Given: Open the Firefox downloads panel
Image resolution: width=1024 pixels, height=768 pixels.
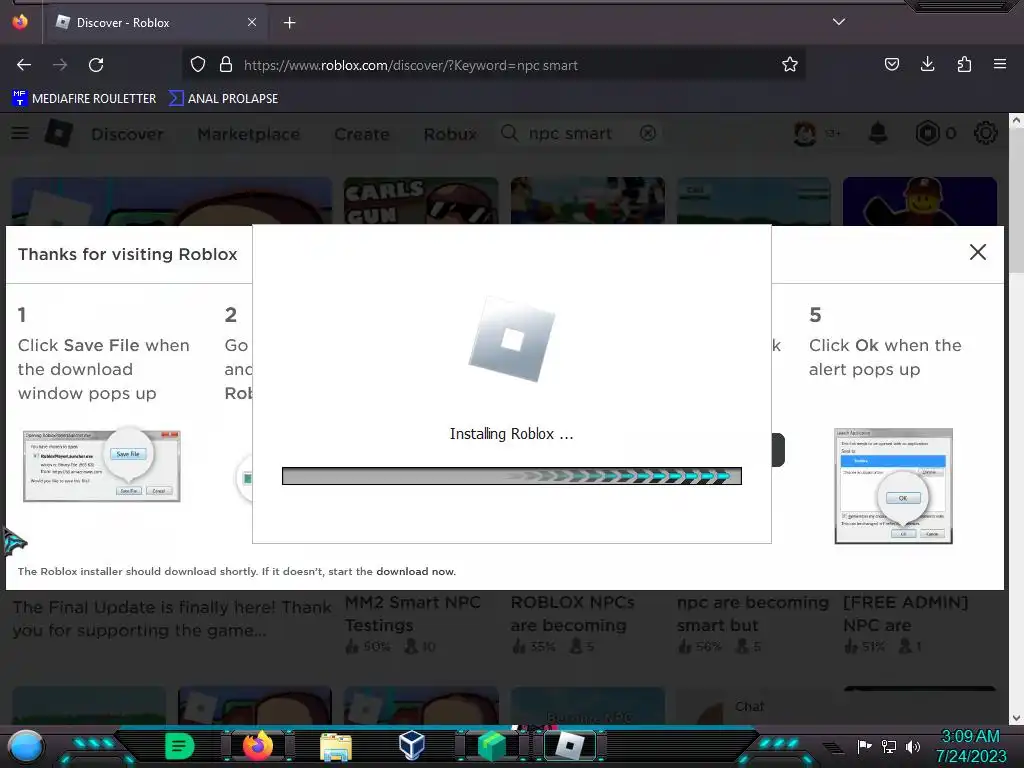Looking at the screenshot, I should [927, 64].
